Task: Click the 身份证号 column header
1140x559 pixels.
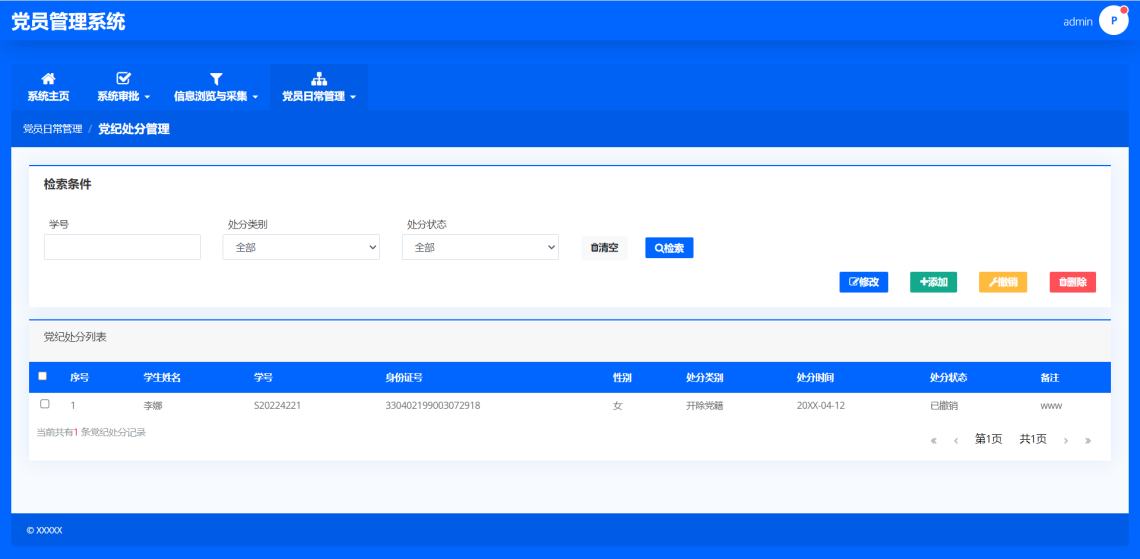Action: 404,377
